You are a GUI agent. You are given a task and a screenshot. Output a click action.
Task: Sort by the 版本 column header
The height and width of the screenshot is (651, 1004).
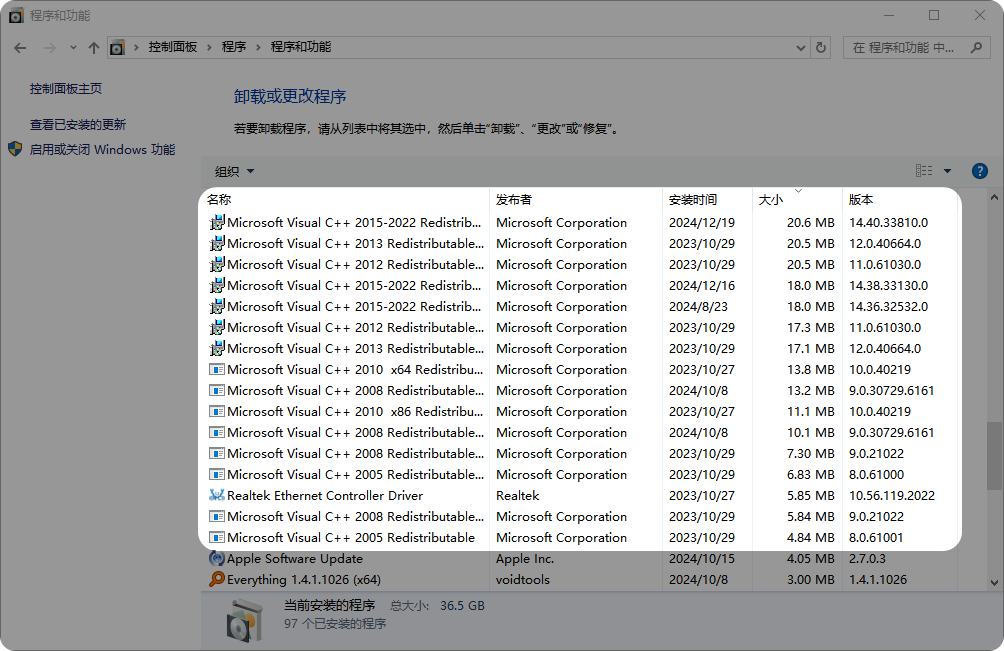(x=861, y=200)
